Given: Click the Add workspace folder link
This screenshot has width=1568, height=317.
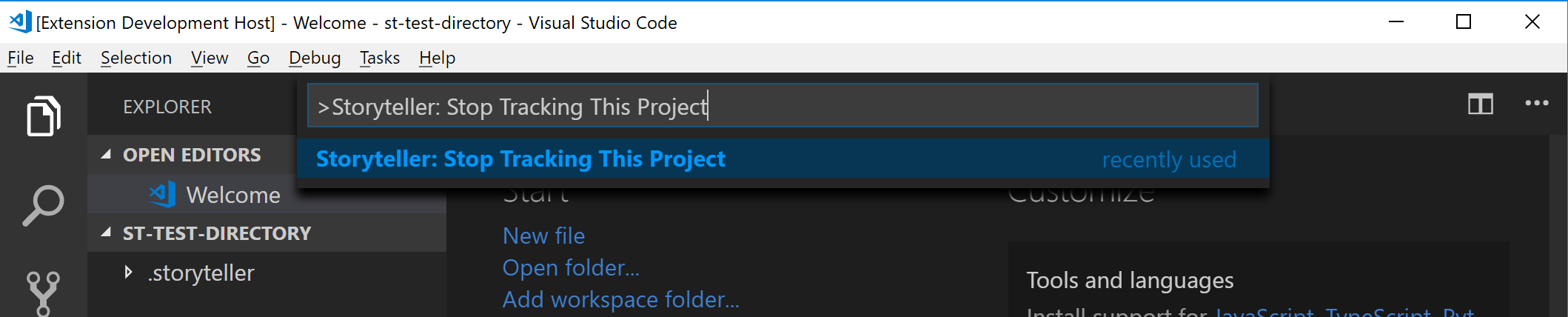Looking at the screenshot, I should click(x=620, y=299).
